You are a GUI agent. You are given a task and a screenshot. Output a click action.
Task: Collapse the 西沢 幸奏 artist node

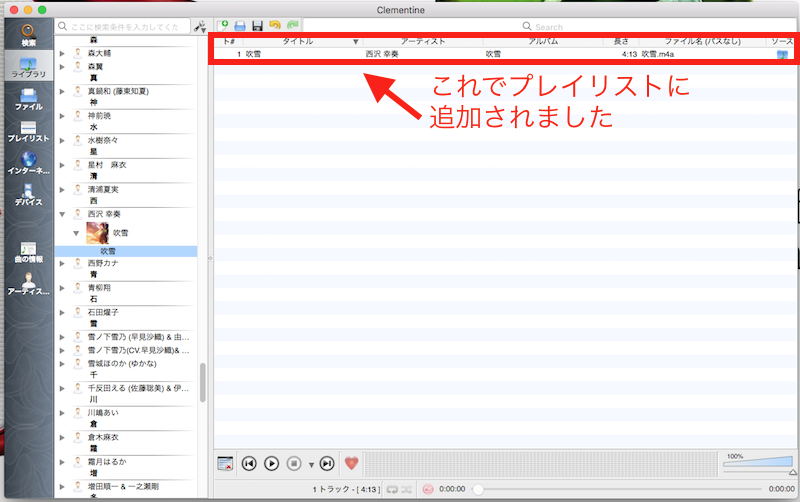point(63,214)
